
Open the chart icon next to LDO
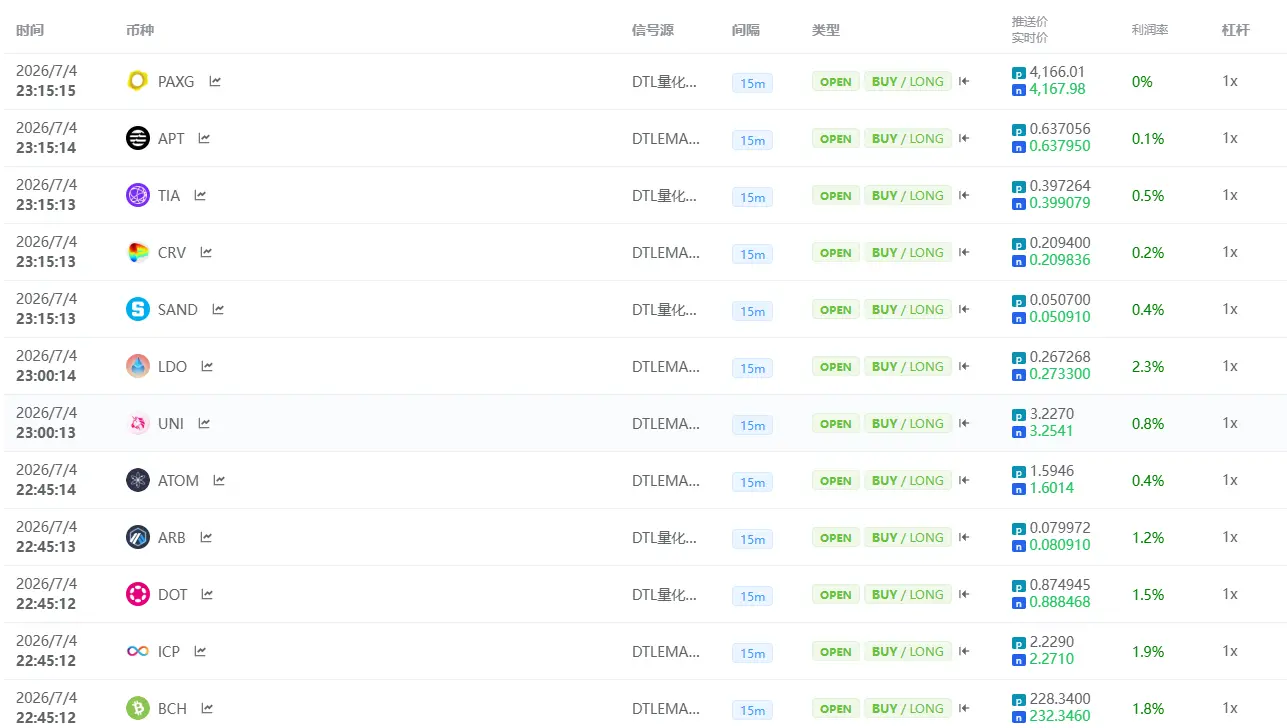(207, 366)
